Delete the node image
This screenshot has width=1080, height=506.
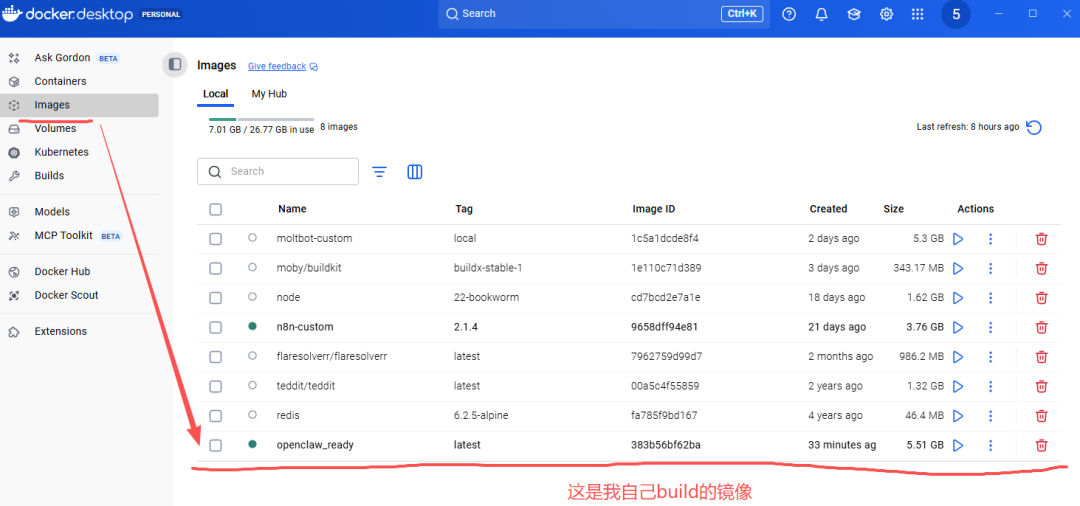pyautogui.click(x=1041, y=298)
